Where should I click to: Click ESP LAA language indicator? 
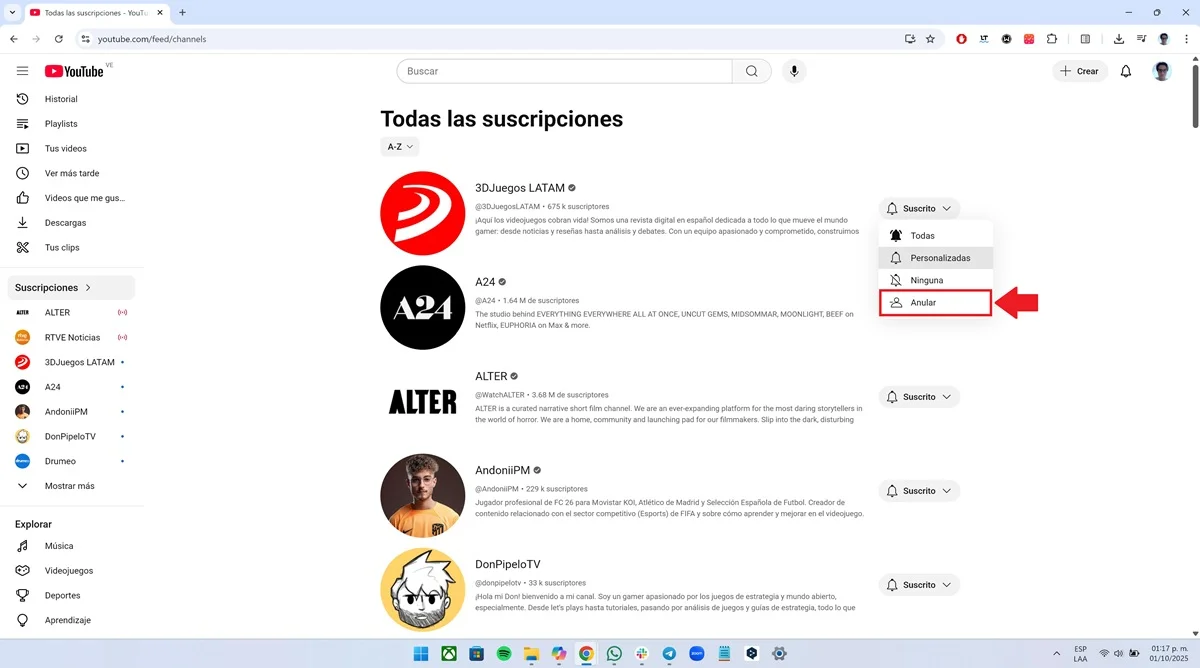[1081, 653]
